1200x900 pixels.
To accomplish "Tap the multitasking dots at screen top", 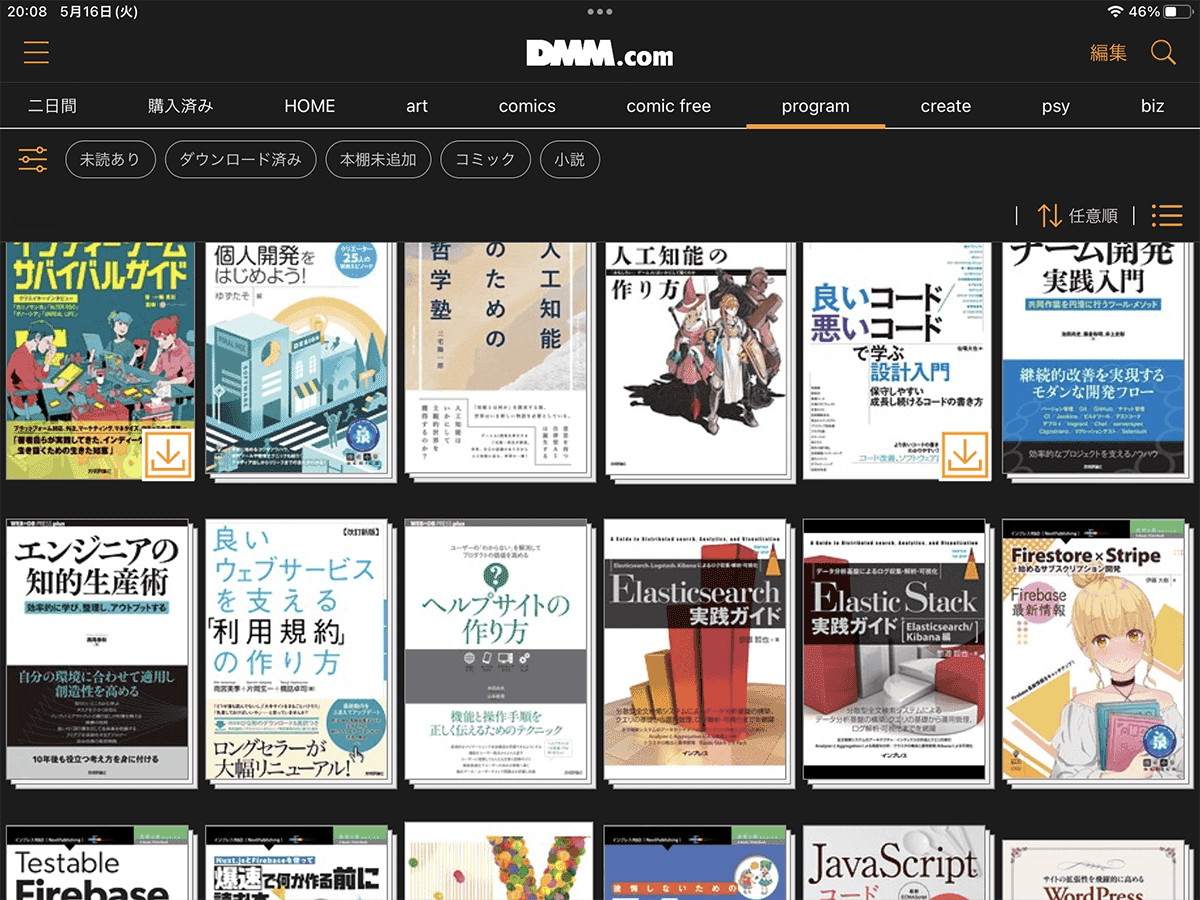I will click(x=599, y=12).
